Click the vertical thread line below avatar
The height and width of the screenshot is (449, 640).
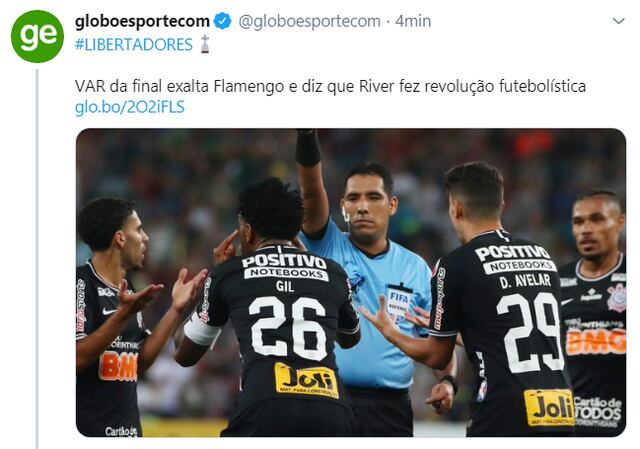coord(37,259)
